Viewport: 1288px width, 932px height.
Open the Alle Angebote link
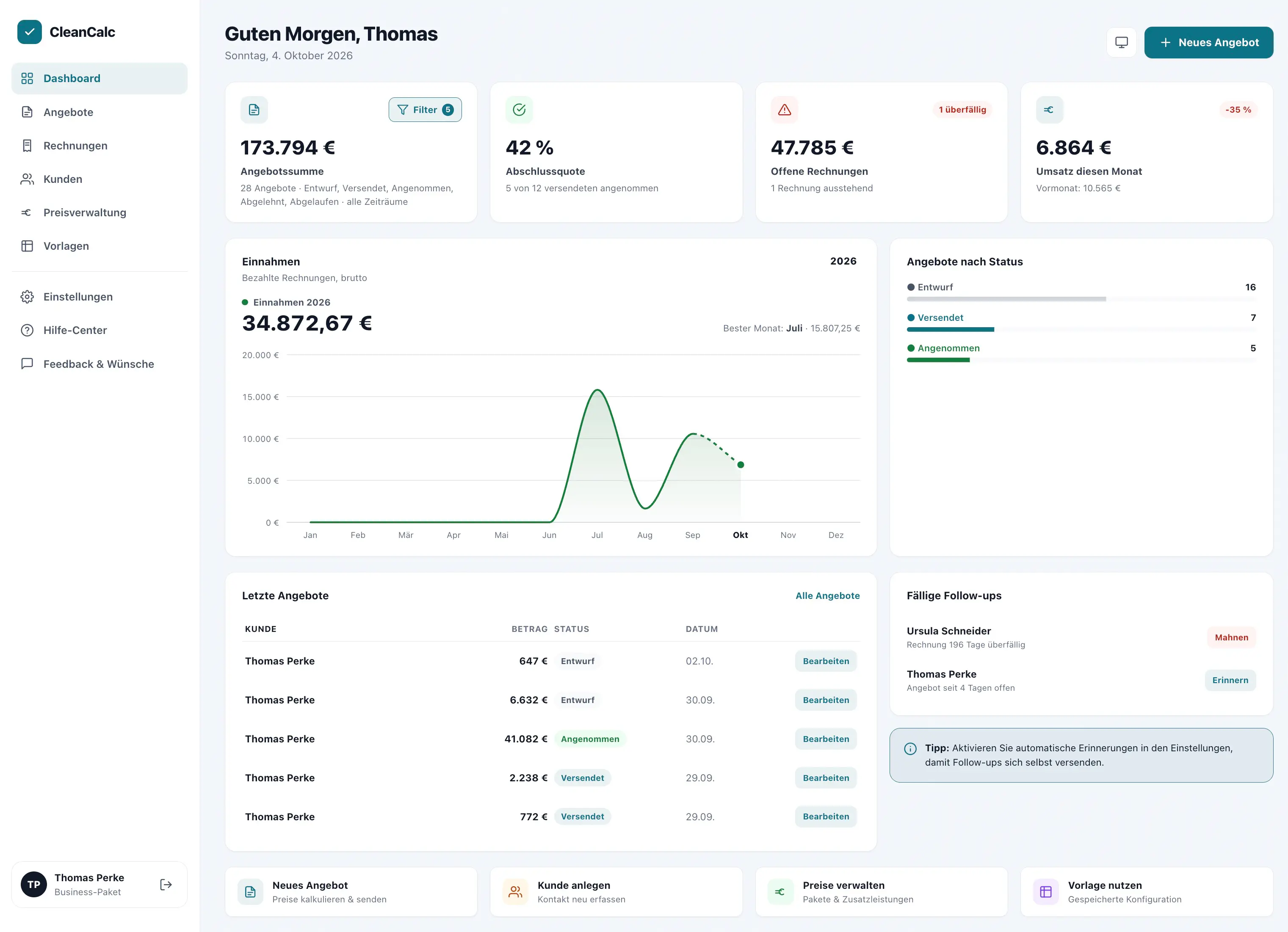click(x=827, y=596)
